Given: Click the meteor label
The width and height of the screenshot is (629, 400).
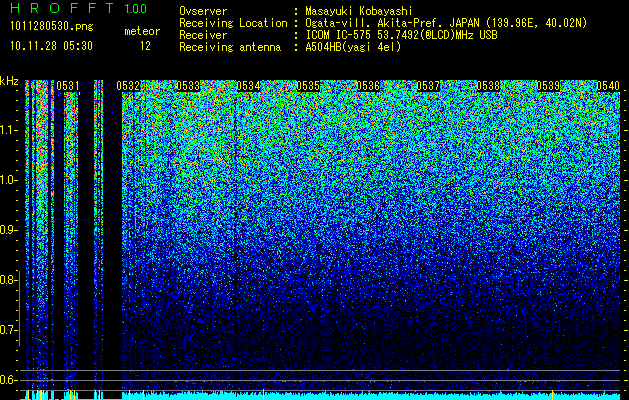Looking at the screenshot, I should 142,31.
